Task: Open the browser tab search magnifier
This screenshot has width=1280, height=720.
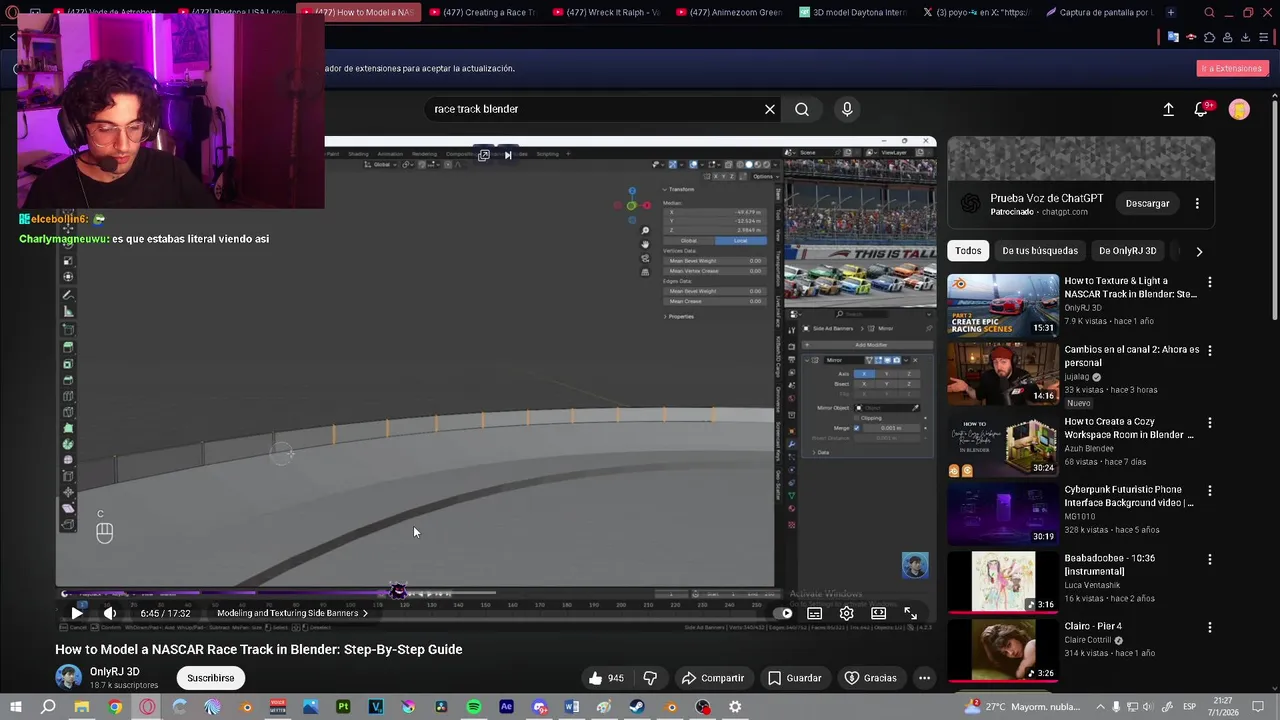Action: click(x=1209, y=13)
